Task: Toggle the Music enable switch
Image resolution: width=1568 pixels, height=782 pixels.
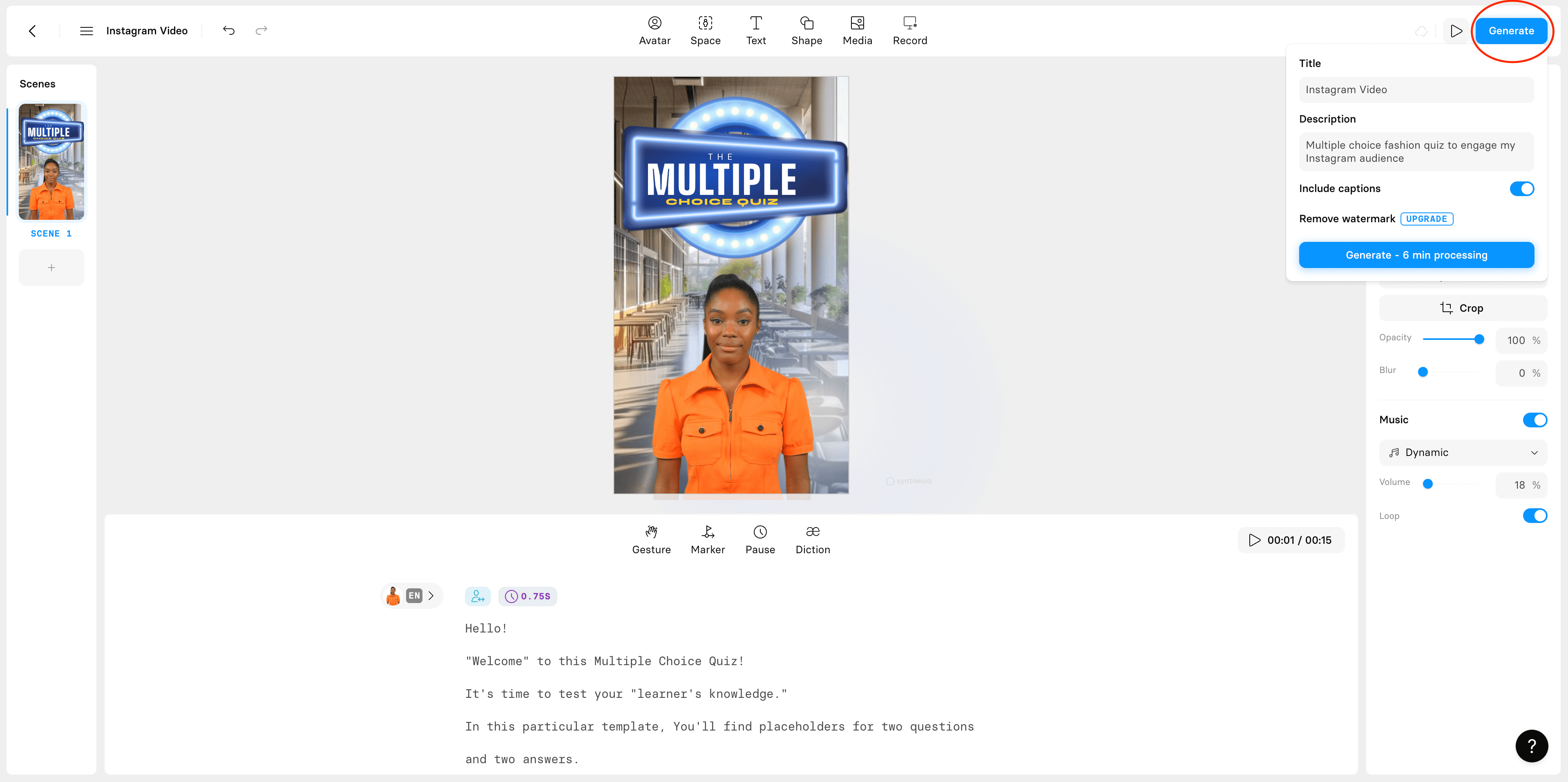Action: coord(1536,419)
